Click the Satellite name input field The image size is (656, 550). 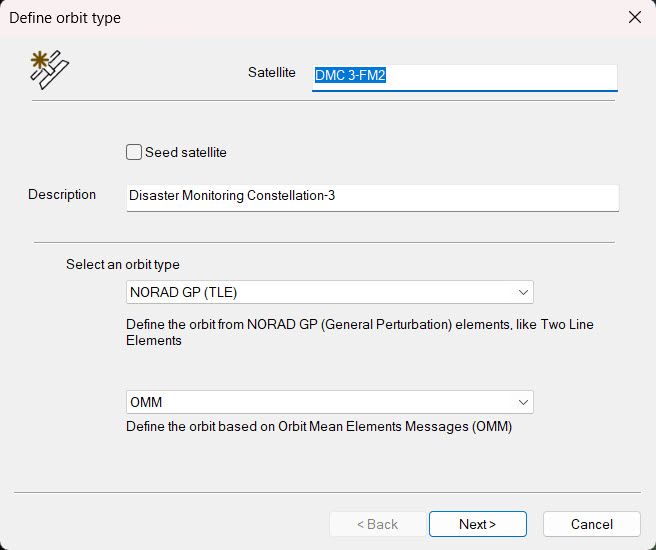(x=465, y=77)
